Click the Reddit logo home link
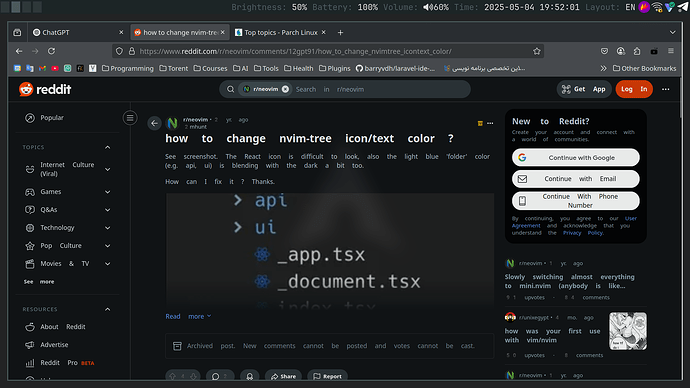The width and height of the screenshot is (690, 388). pos(45,89)
